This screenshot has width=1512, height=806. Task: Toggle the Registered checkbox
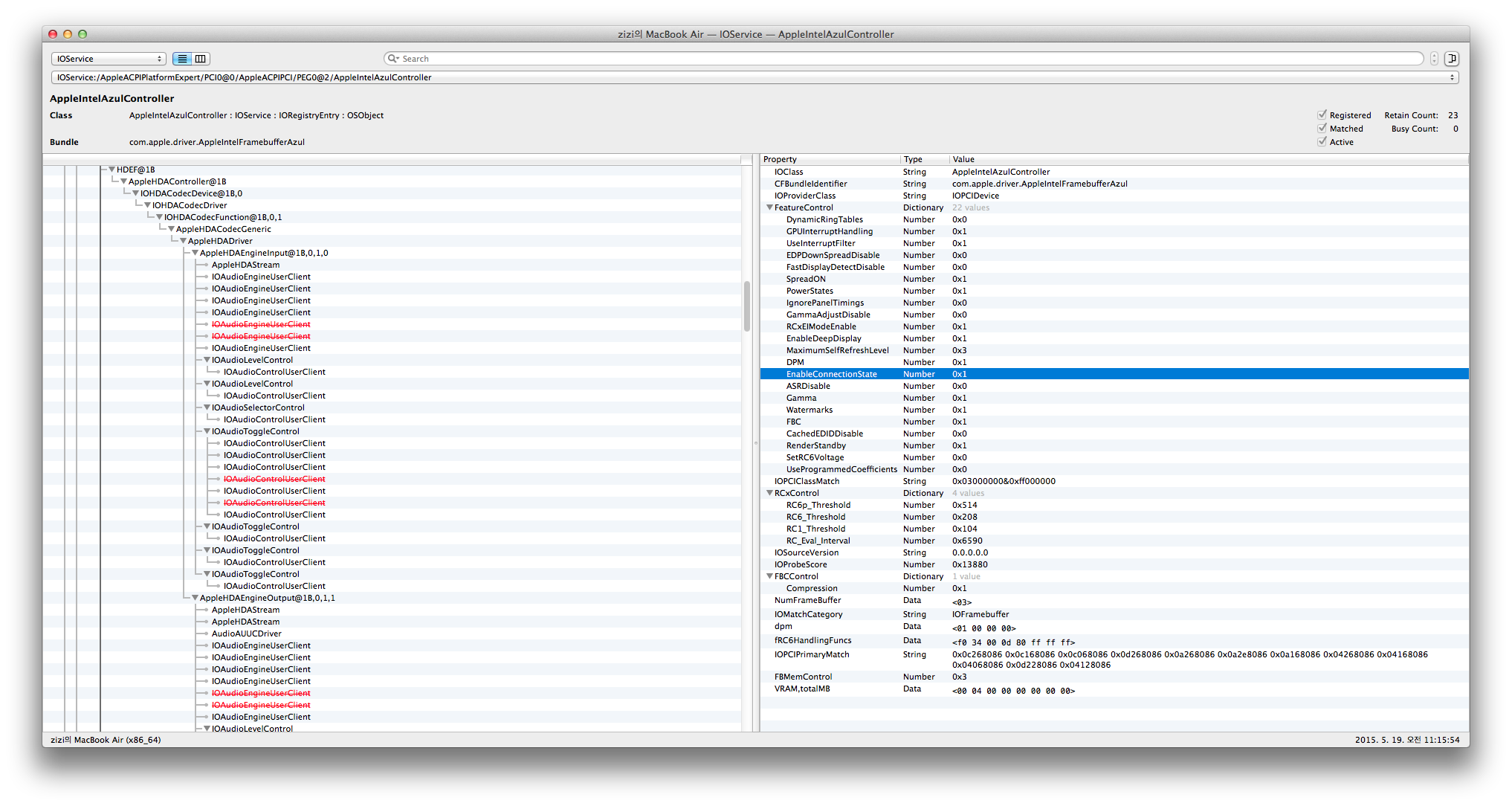1322,115
